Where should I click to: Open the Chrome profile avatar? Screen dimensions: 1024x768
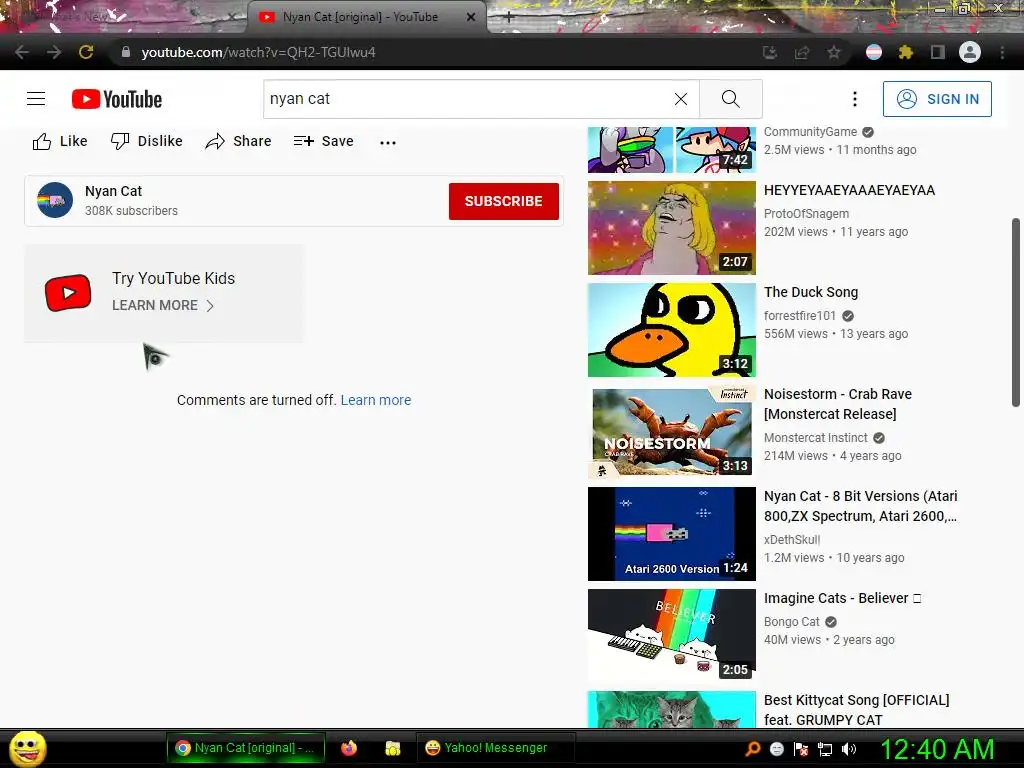(970, 52)
